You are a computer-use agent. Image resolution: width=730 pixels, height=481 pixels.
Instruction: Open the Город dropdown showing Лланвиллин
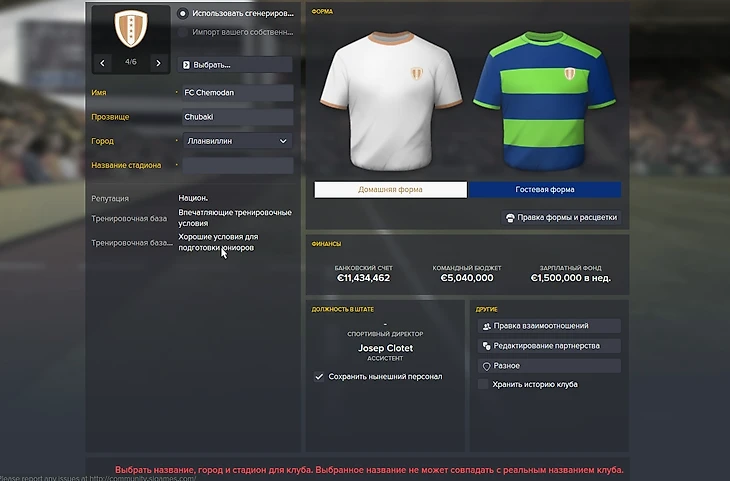(x=237, y=141)
